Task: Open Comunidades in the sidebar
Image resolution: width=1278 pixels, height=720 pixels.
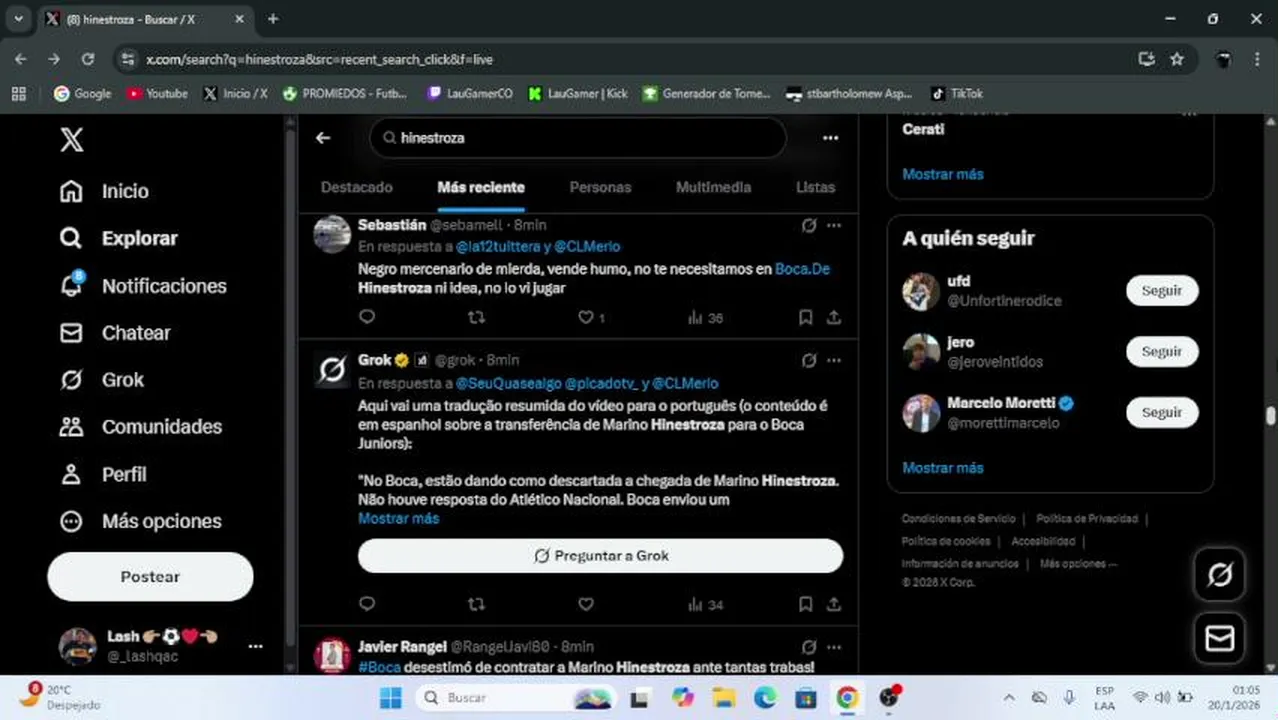Action: click(x=140, y=427)
